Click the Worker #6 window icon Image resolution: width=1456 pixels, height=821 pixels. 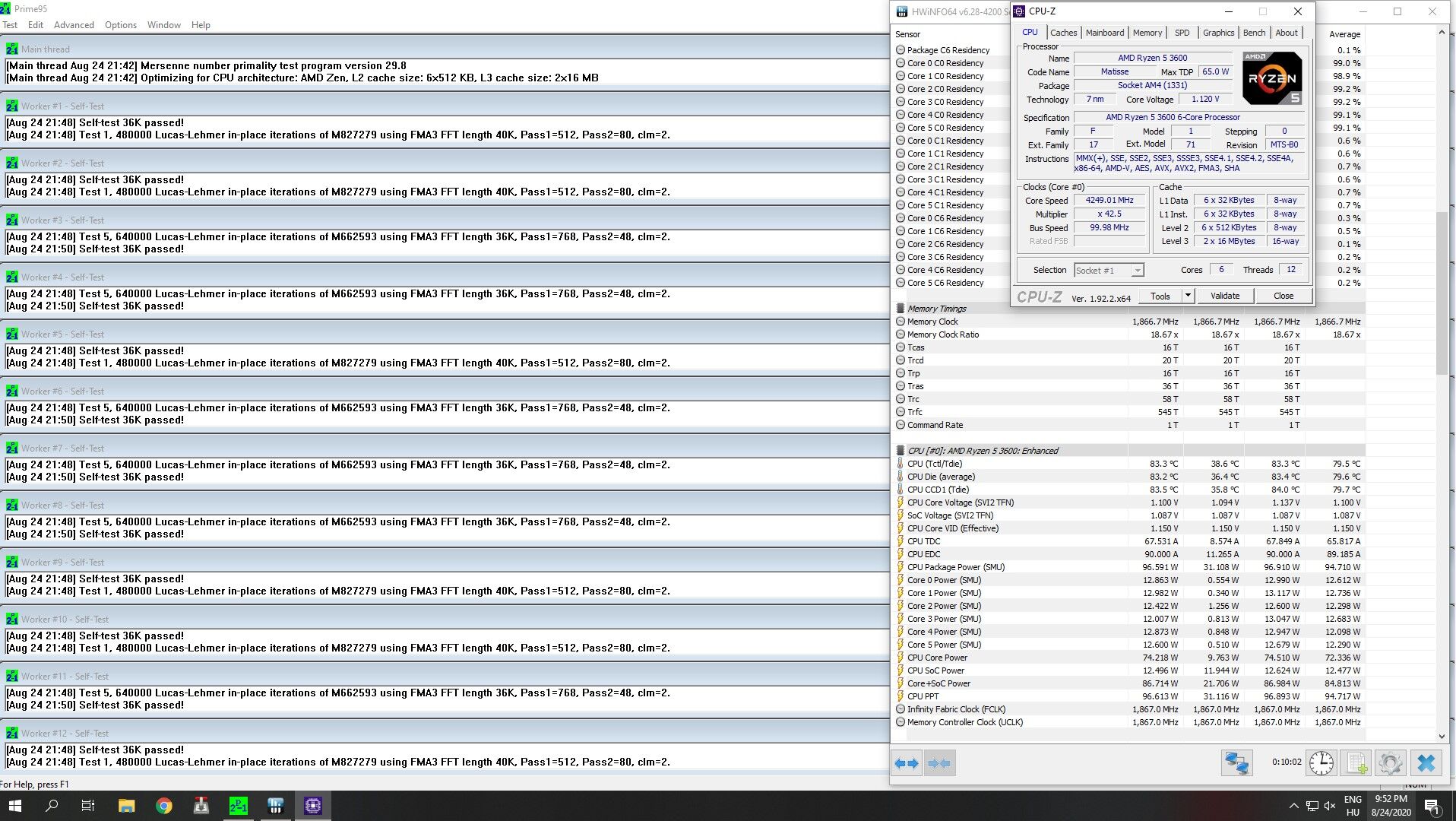pos(11,391)
